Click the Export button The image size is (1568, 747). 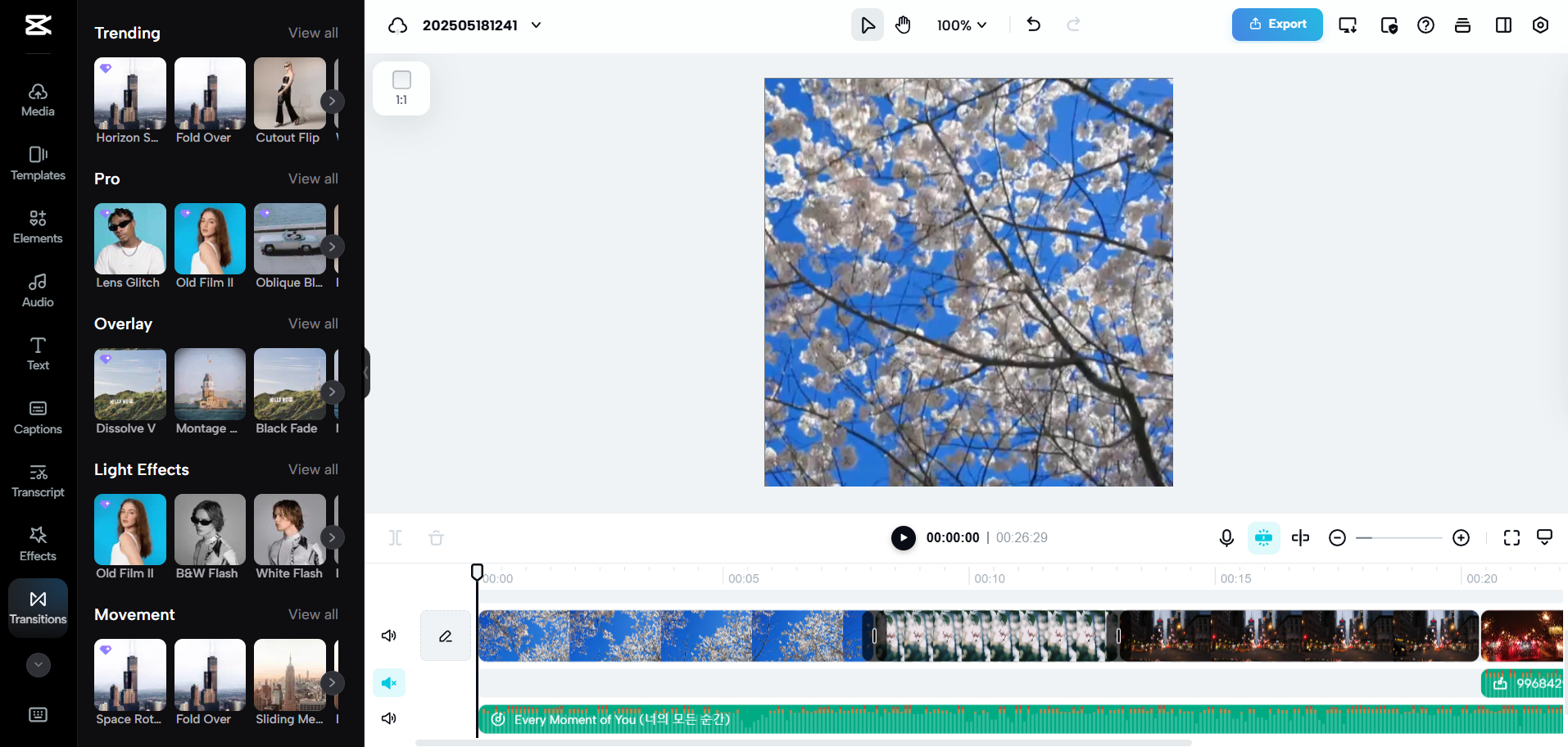(x=1277, y=25)
